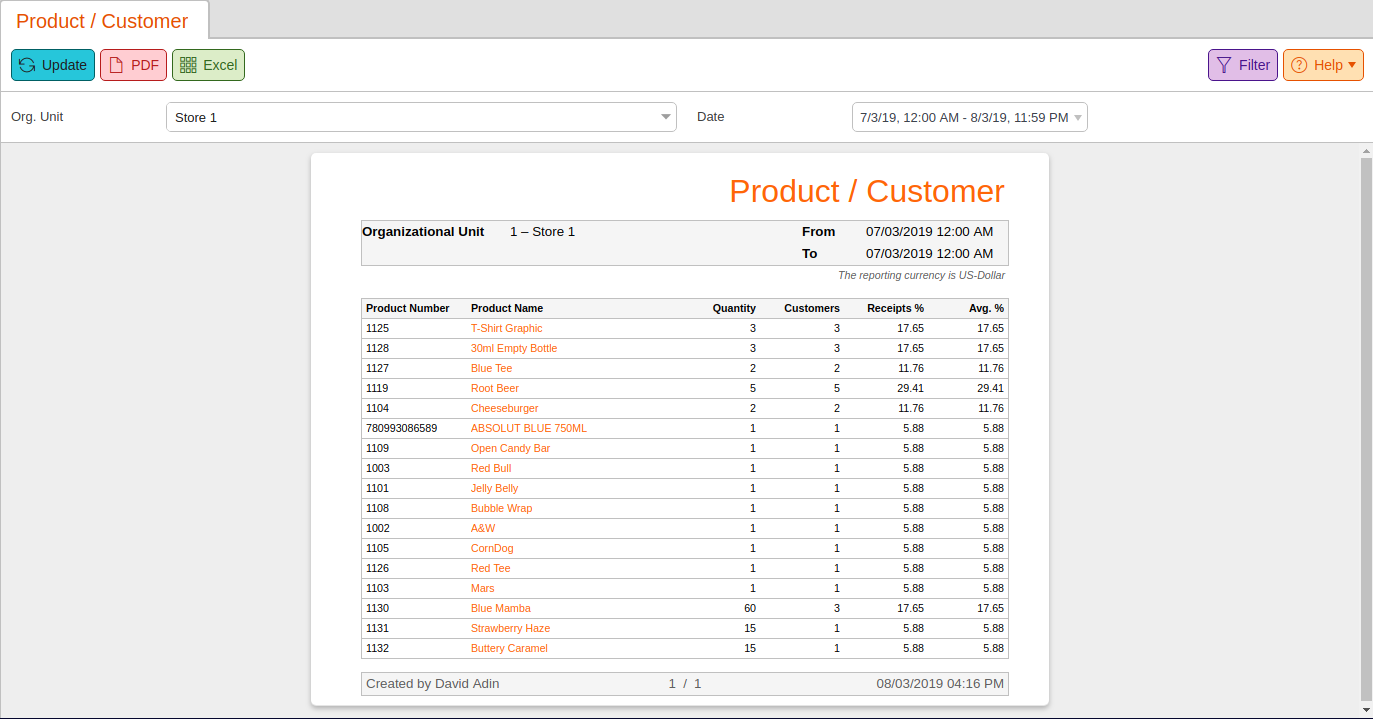Screen dimensions: 1373x719
Task: Click the Update refresh icon
Action: [27, 65]
